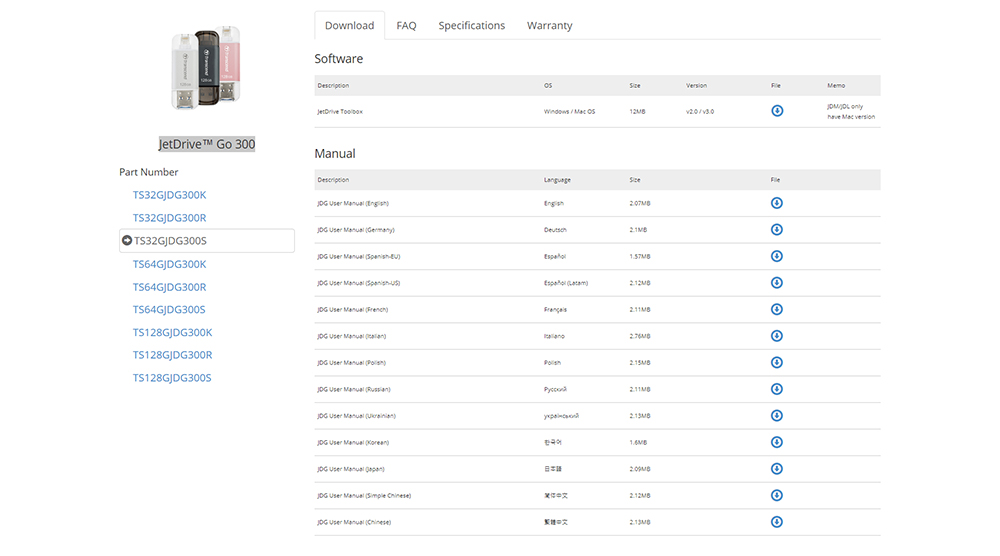Download the JetDrive Toolbox software file
This screenshot has height=556, width=1000.
click(x=777, y=111)
